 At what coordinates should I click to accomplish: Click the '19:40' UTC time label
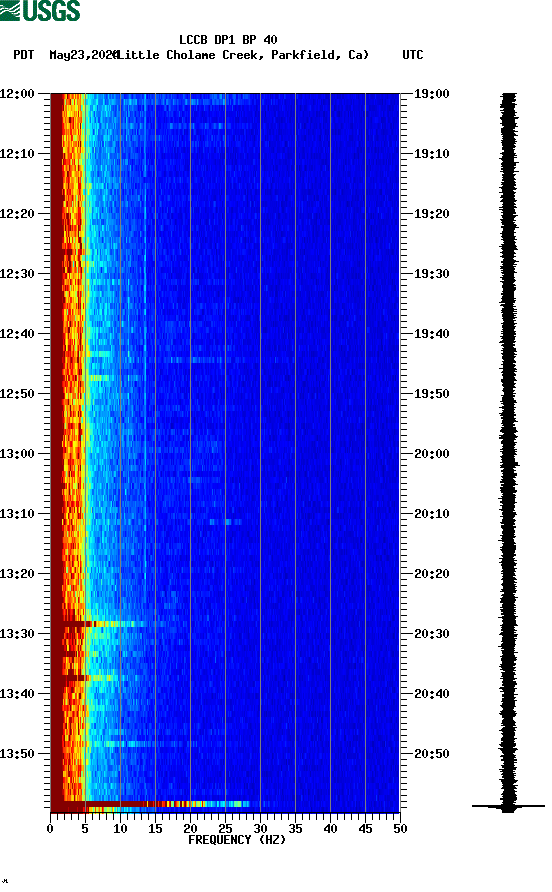tap(432, 334)
